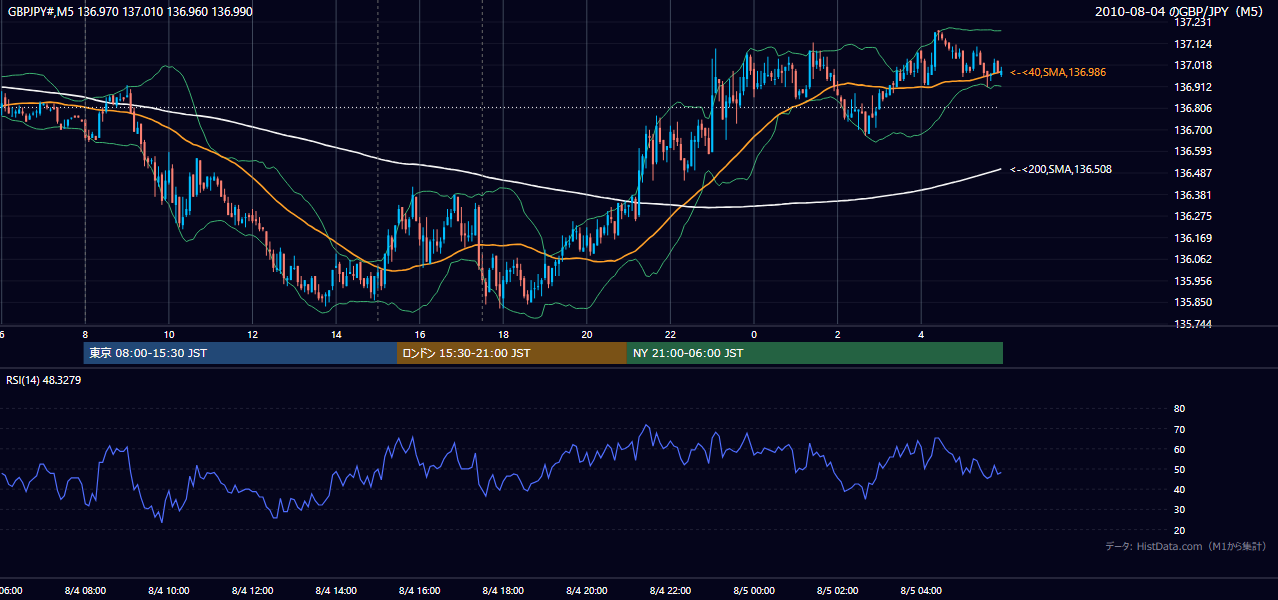The width and height of the screenshot is (1278, 600).
Task: Click price axis value 135.744
Action: [x=1192, y=324]
